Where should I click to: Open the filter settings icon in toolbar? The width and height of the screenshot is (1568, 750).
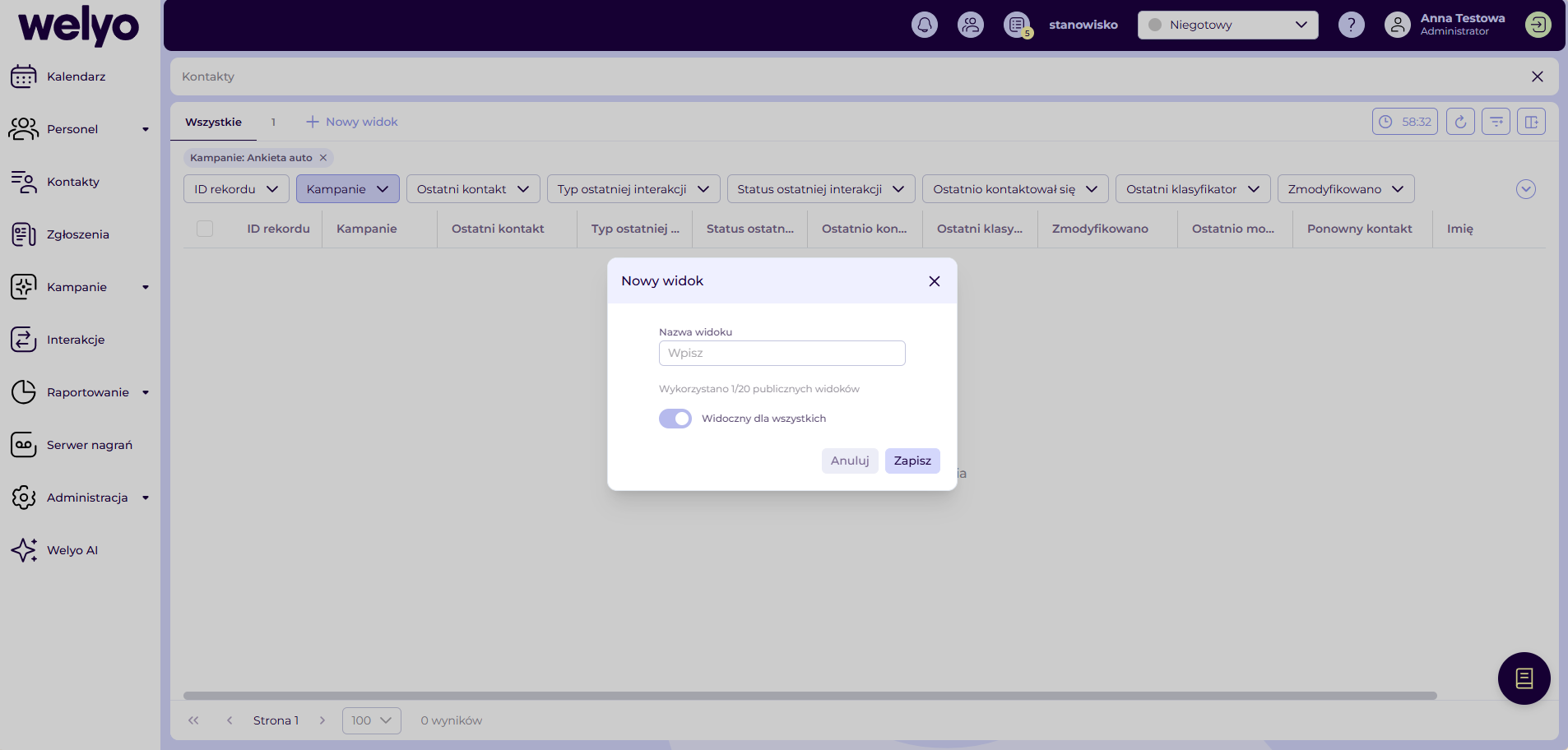1496,122
